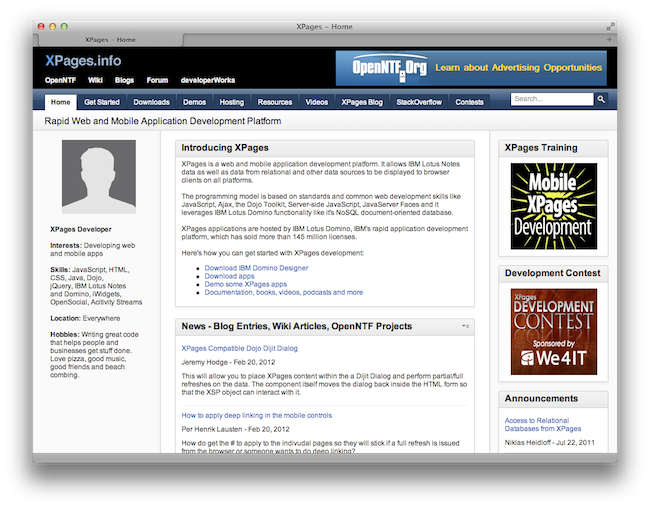Screen dimensions: 650x508
Task: Click the Location: Everywhere profile line
Action: point(85,318)
